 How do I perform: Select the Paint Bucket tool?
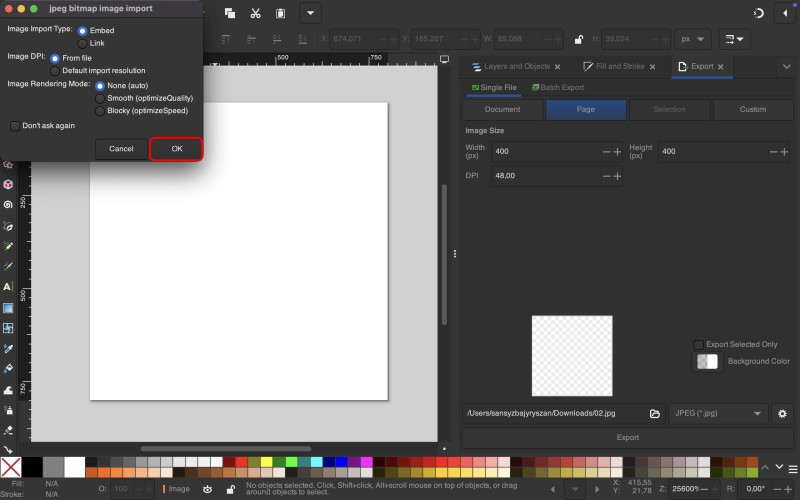(x=8, y=368)
